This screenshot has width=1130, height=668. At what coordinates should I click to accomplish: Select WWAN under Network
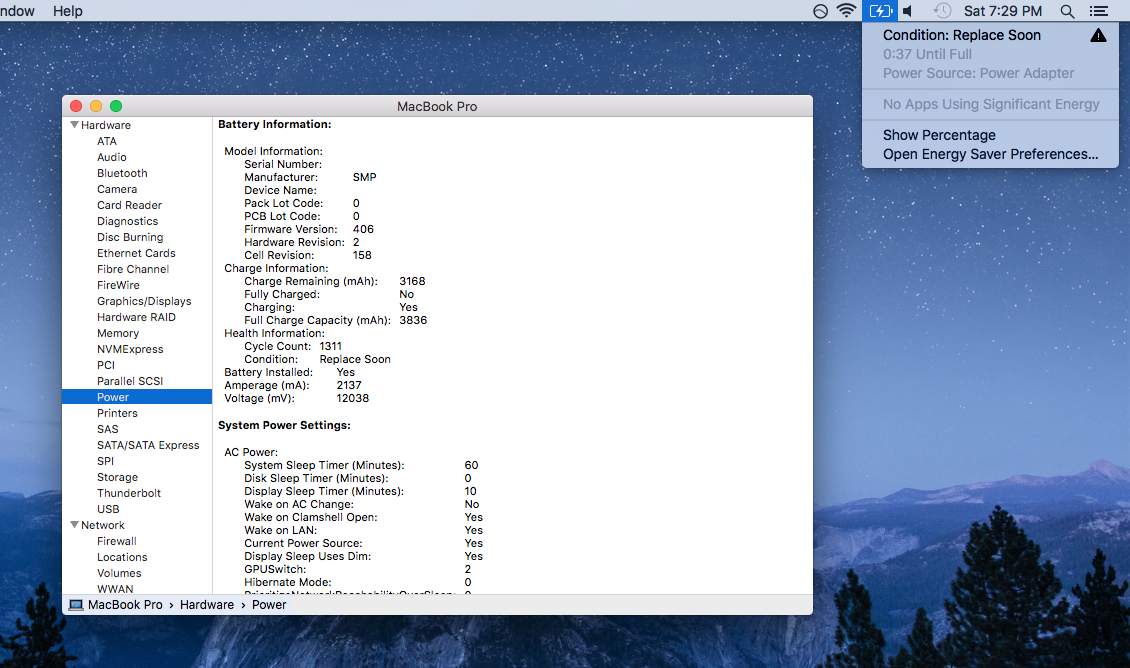point(115,589)
